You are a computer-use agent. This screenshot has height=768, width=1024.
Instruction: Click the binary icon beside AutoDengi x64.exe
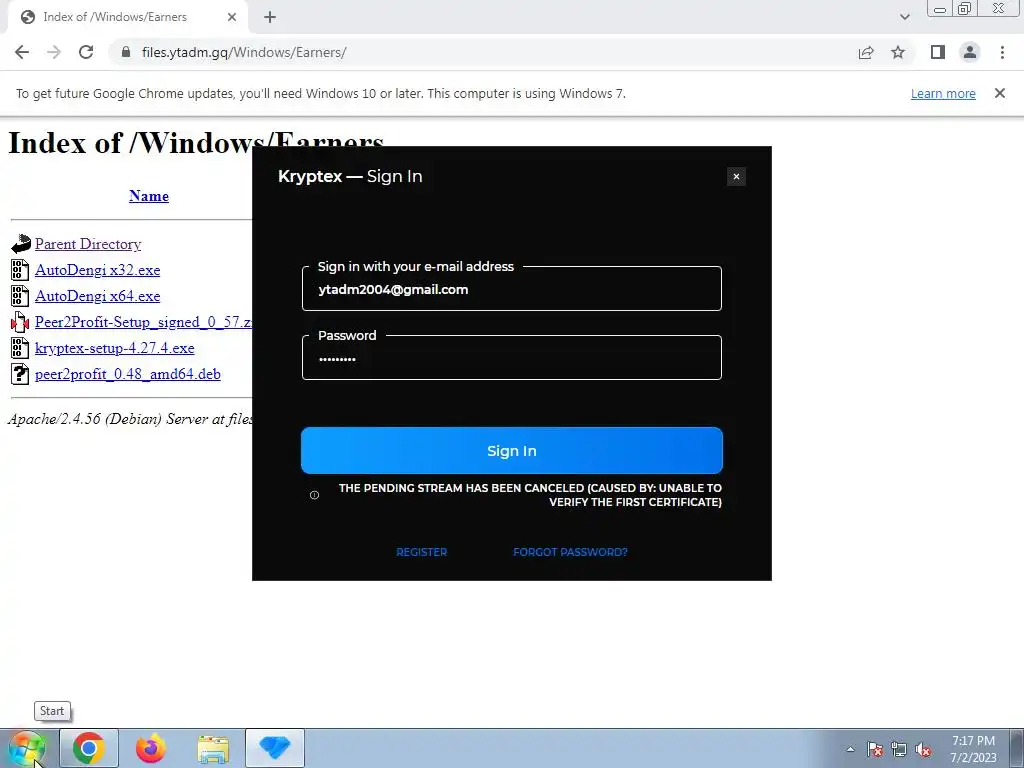(x=20, y=296)
